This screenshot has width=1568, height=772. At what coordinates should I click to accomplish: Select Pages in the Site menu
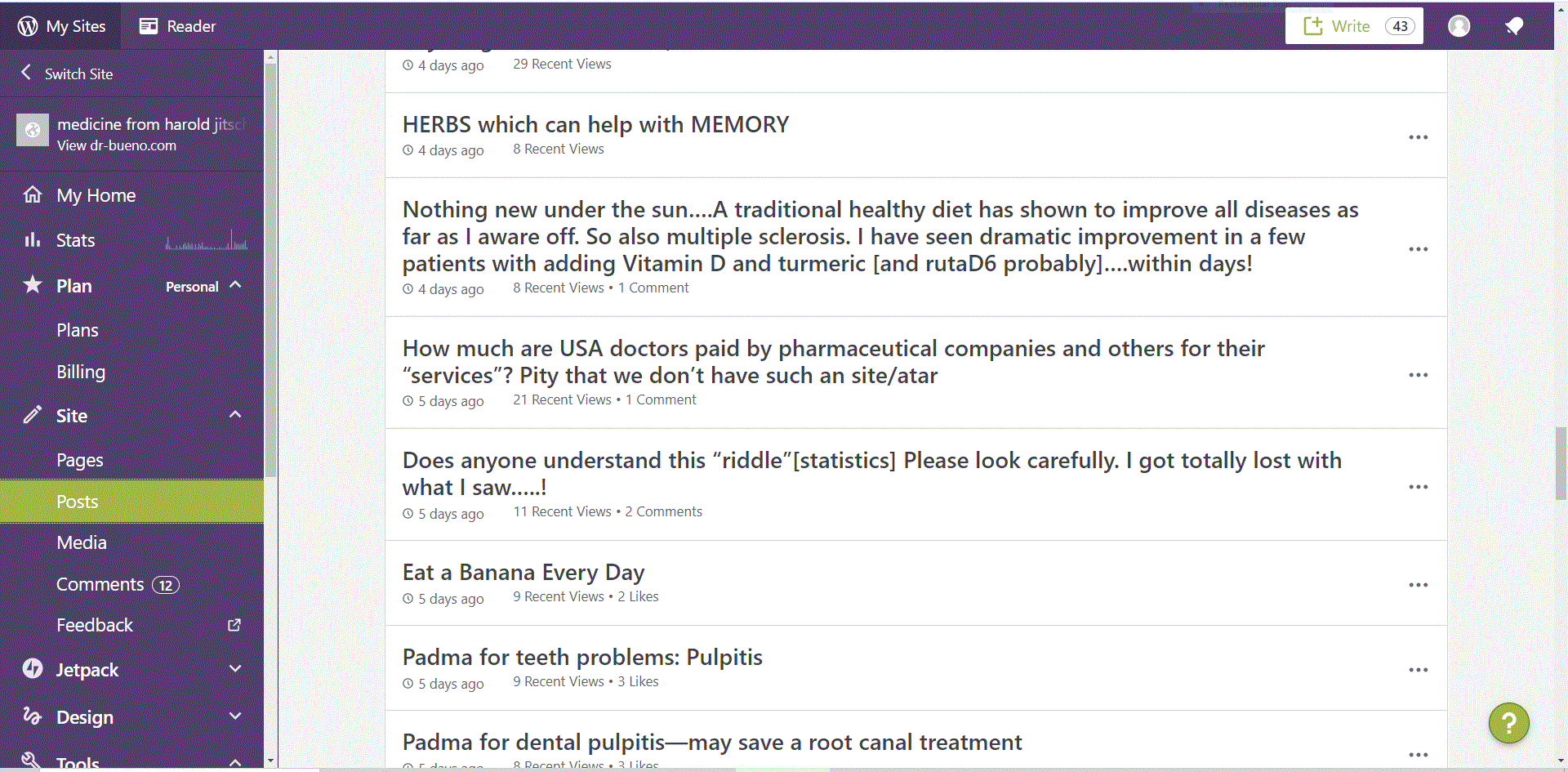[x=80, y=460]
